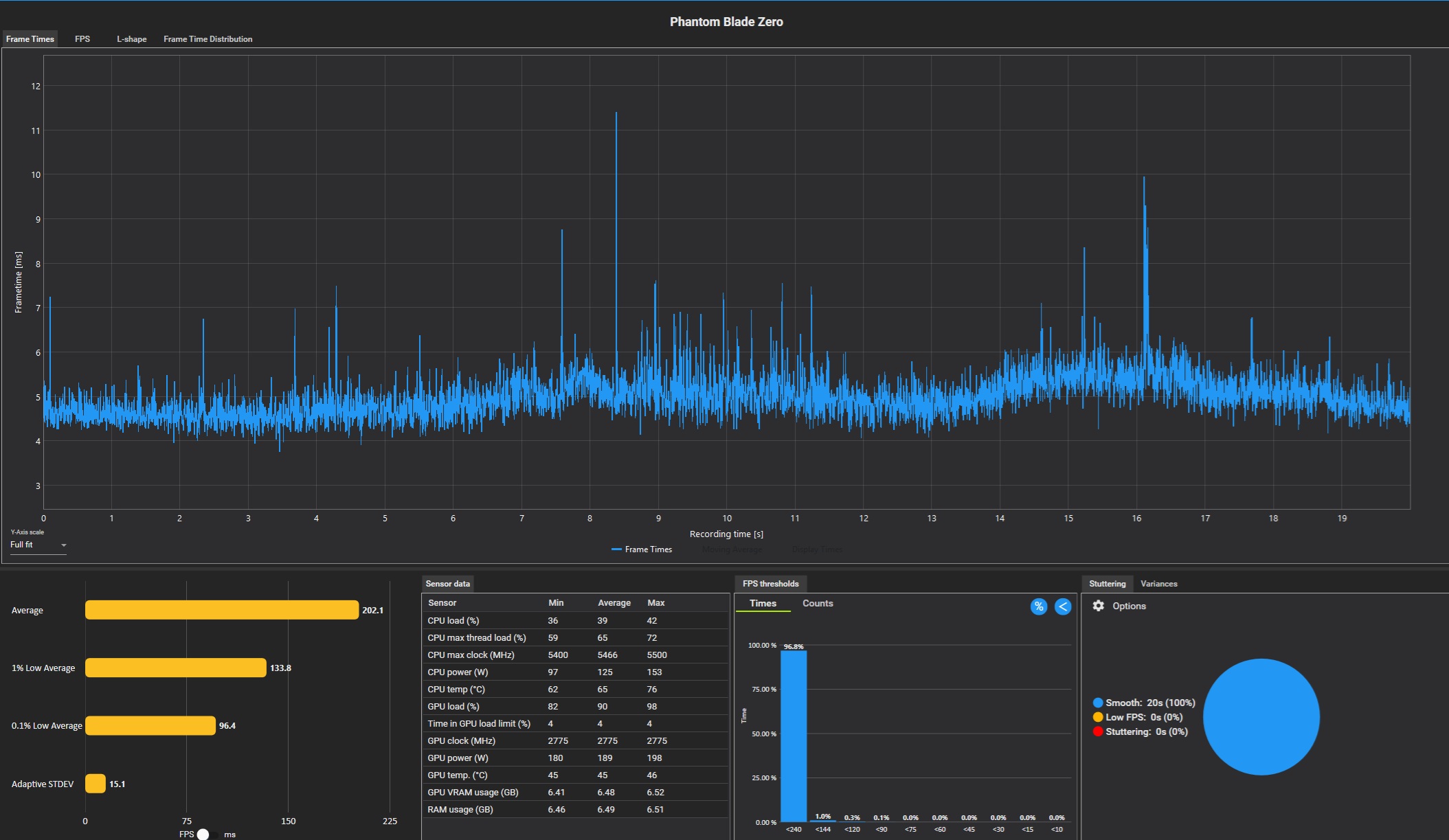
Task: Toggle the percent display button in thresholds
Action: tap(1039, 606)
